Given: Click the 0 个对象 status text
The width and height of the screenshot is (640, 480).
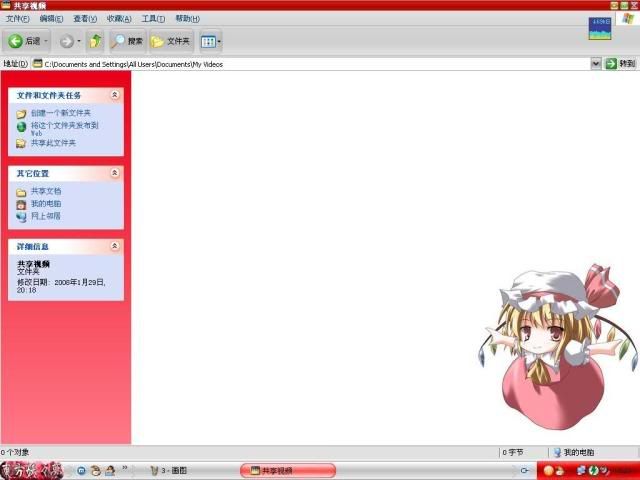Looking at the screenshot, I should point(15,452).
